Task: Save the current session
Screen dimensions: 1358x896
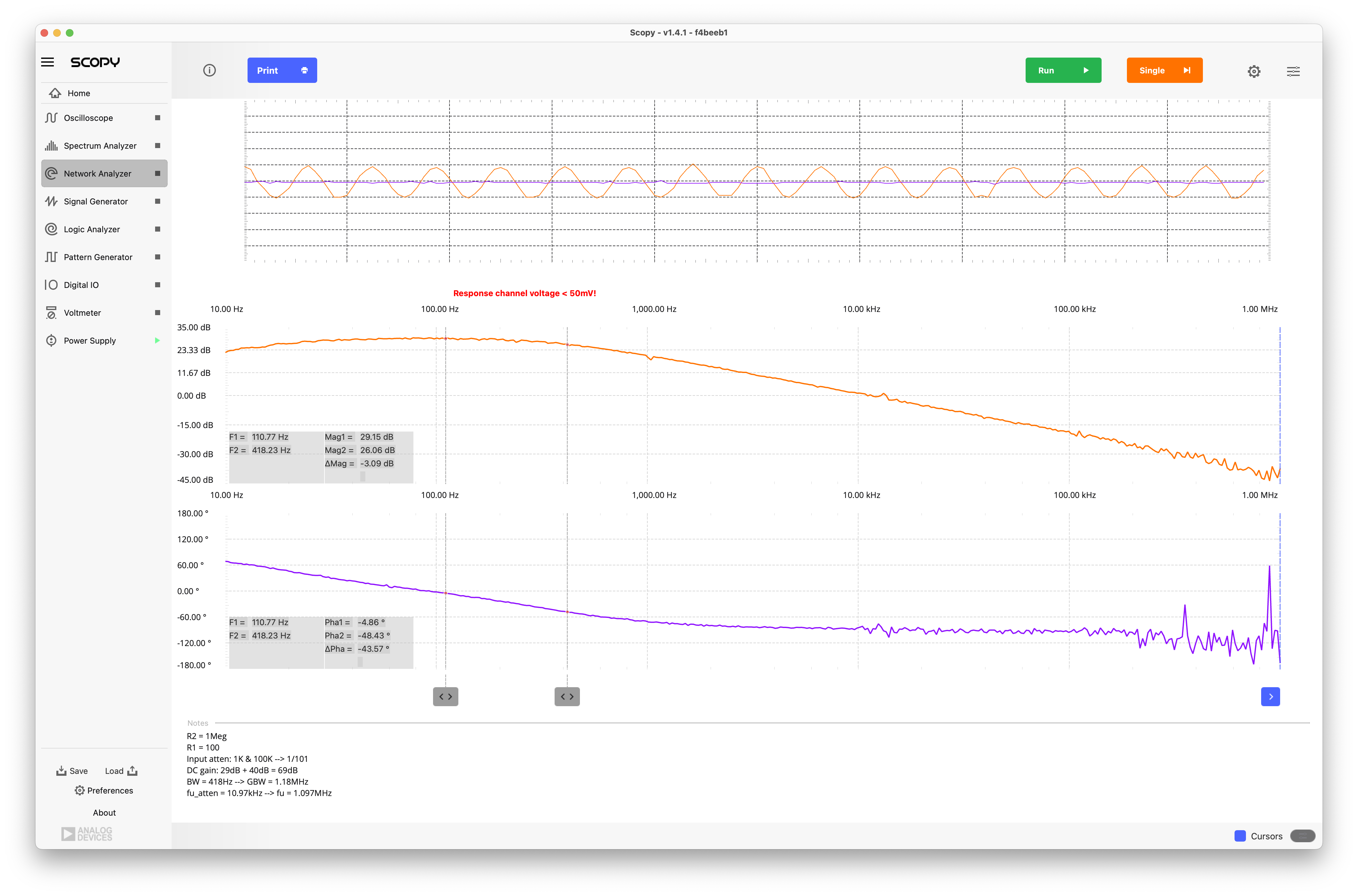Action: (x=72, y=771)
